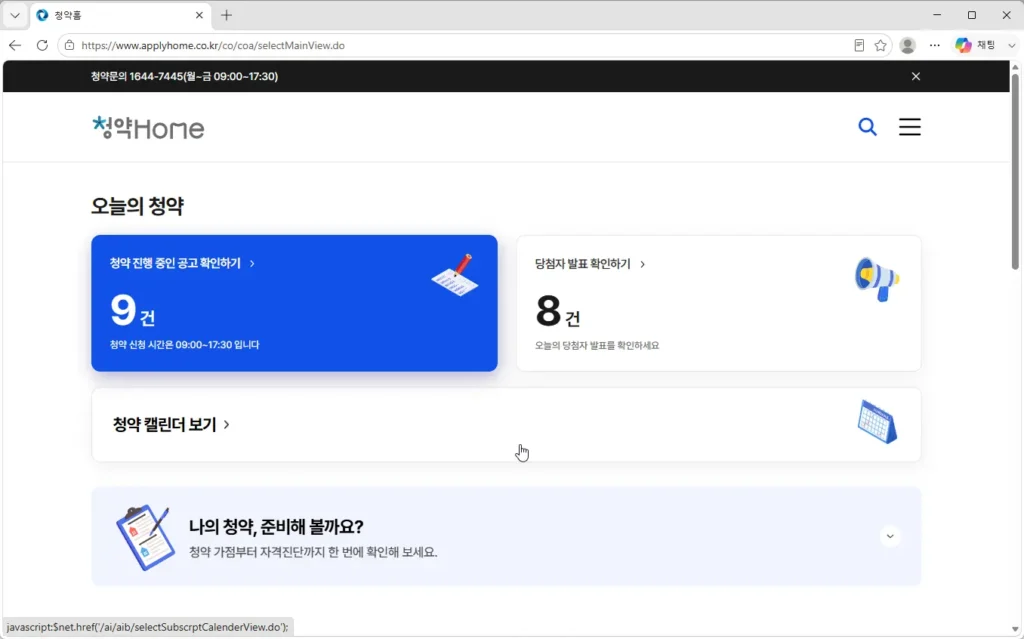Screen dimensions: 1024x639
Task: Click the 청약문의 1644-7445 banner text
Action: point(184,76)
